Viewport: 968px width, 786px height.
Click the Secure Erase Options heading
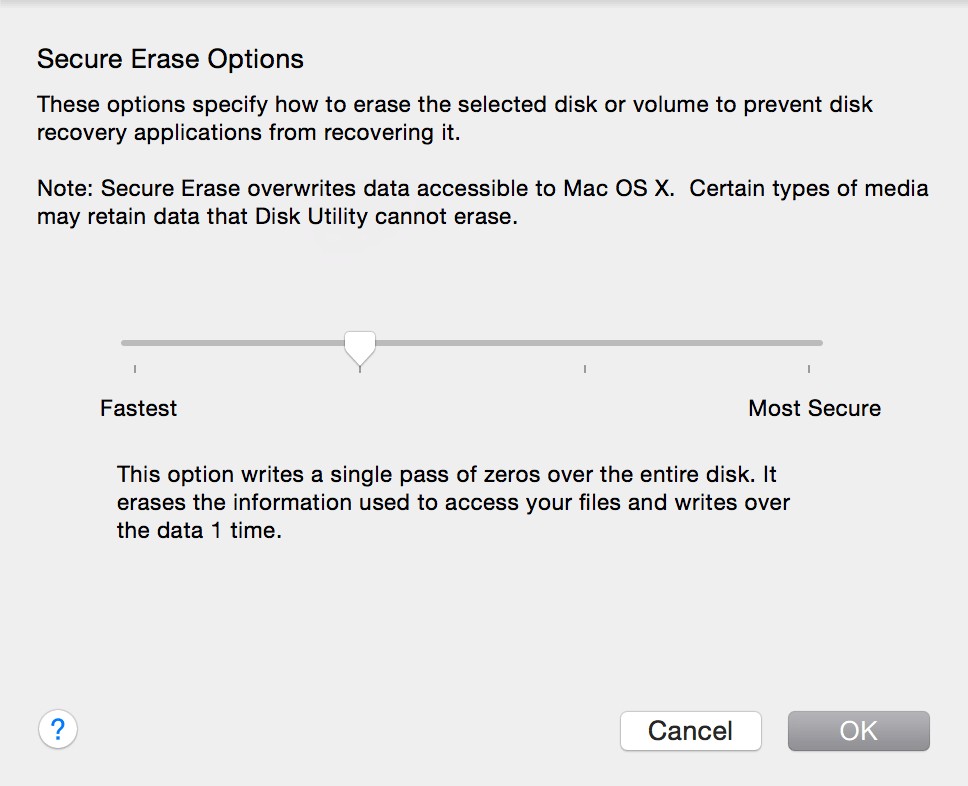coord(170,59)
